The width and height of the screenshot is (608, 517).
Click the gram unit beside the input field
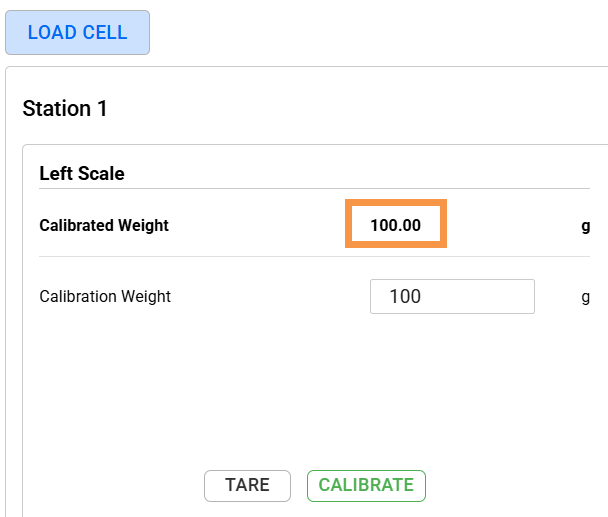tap(586, 297)
